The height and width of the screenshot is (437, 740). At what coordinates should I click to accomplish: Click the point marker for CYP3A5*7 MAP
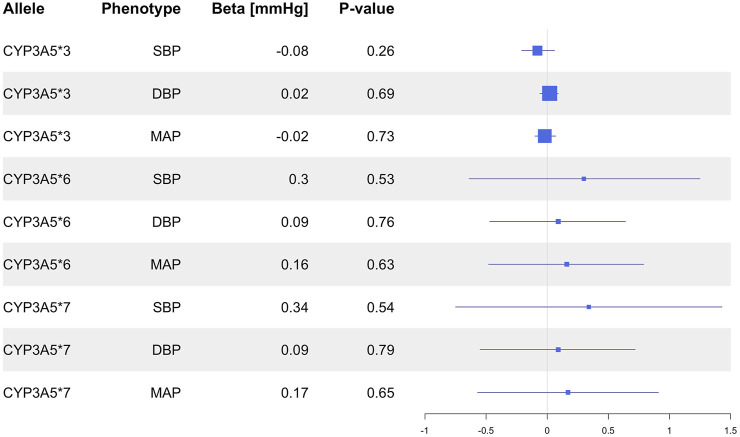[568, 392]
